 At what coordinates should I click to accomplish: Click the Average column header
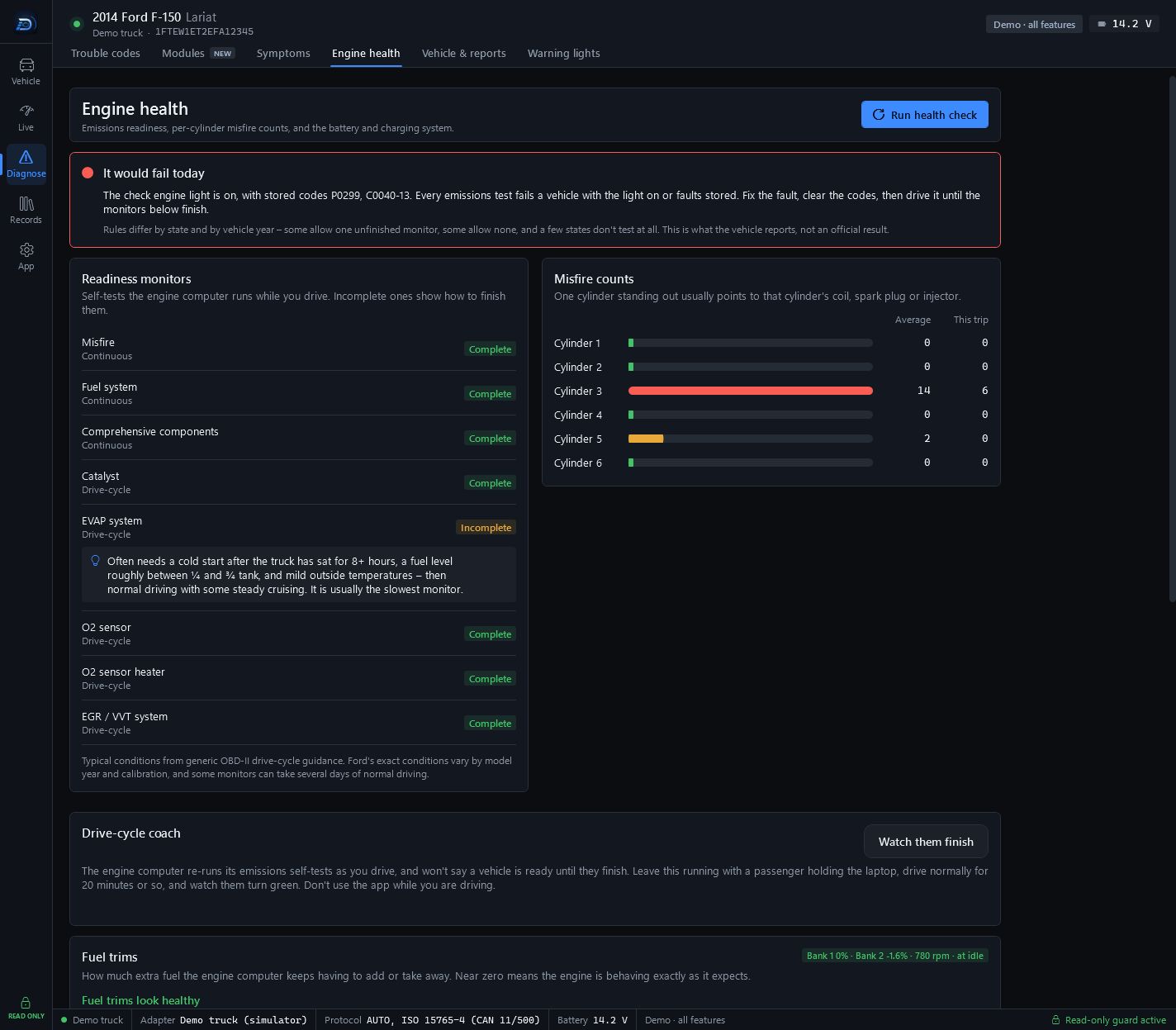[x=913, y=320]
